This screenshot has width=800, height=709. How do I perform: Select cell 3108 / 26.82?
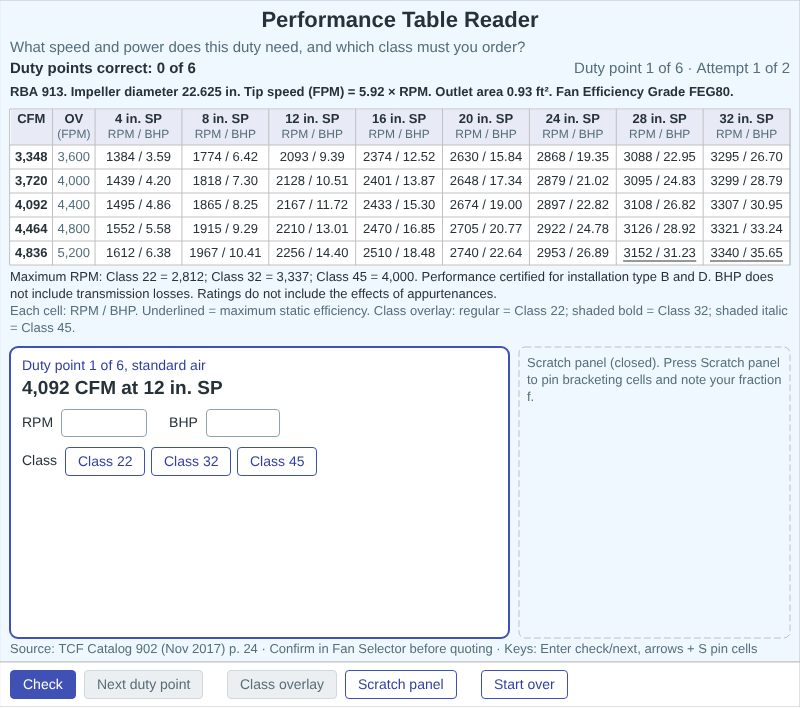coord(660,205)
